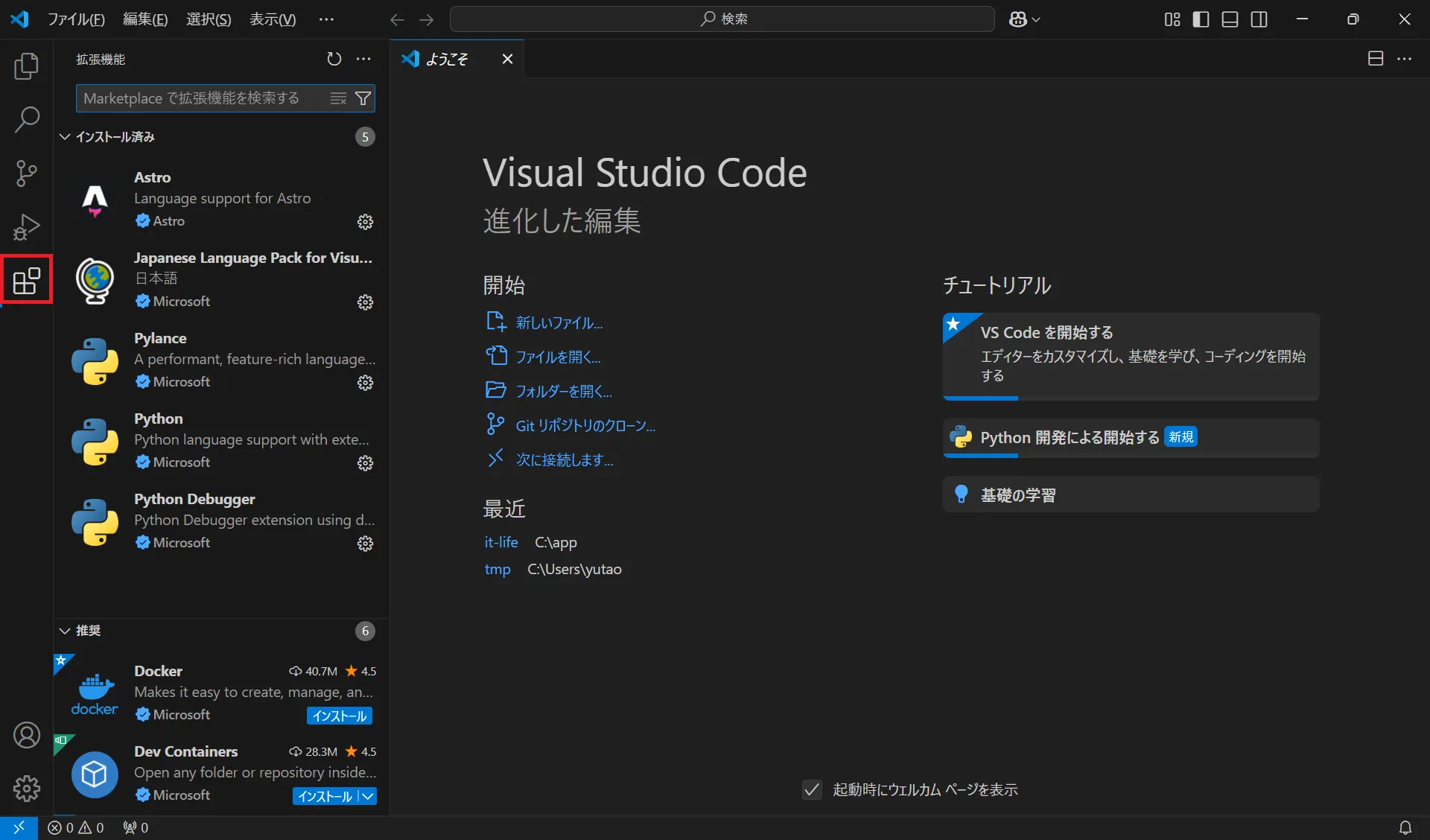Install the Dev Containers extension
This screenshot has width=1430, height=840.
[325, 796]
